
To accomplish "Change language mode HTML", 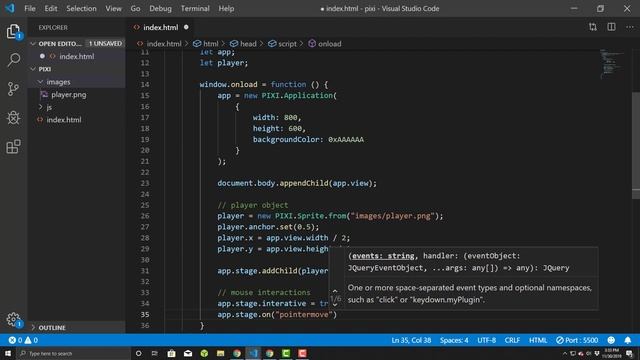I will coord(538,340).
